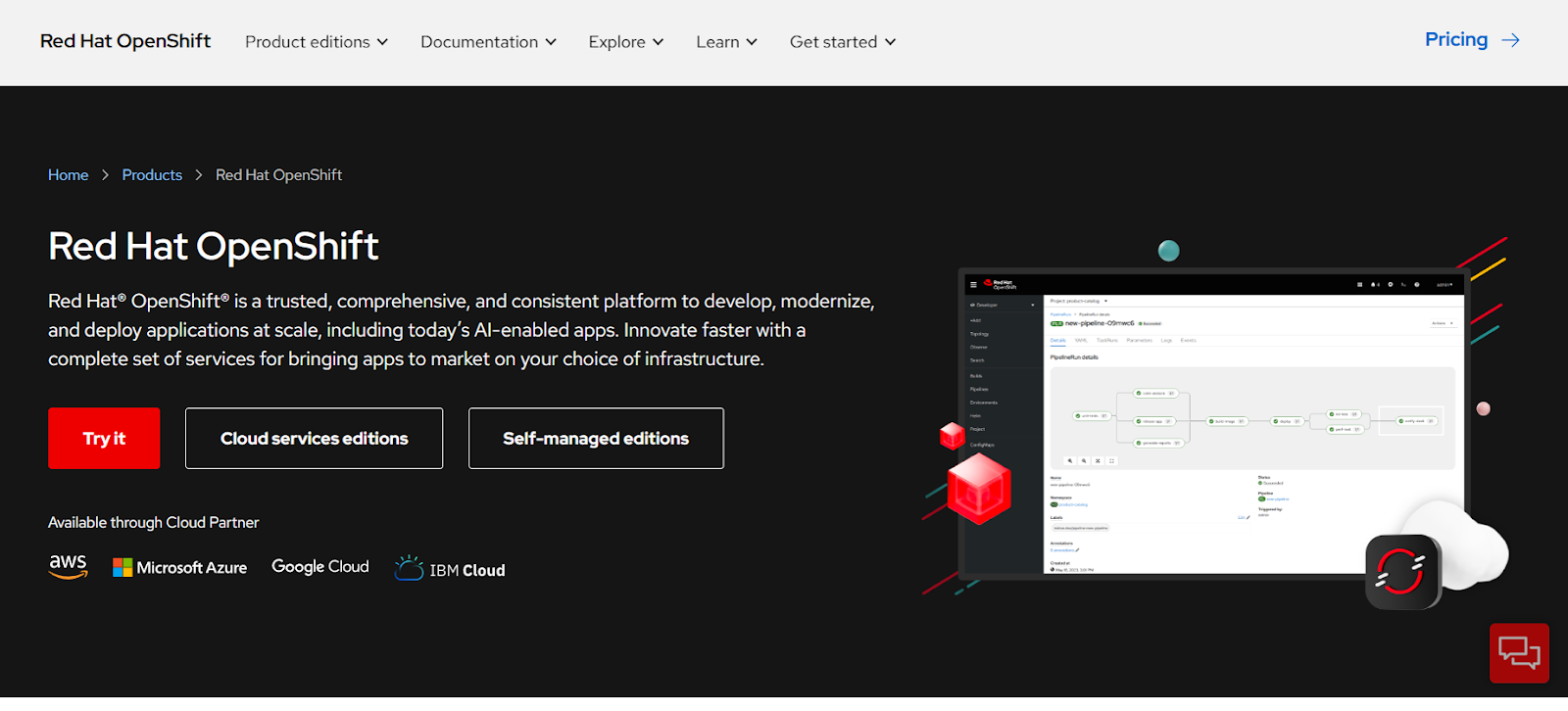
Task: Click the red Try it button
Action: (104, 439)
